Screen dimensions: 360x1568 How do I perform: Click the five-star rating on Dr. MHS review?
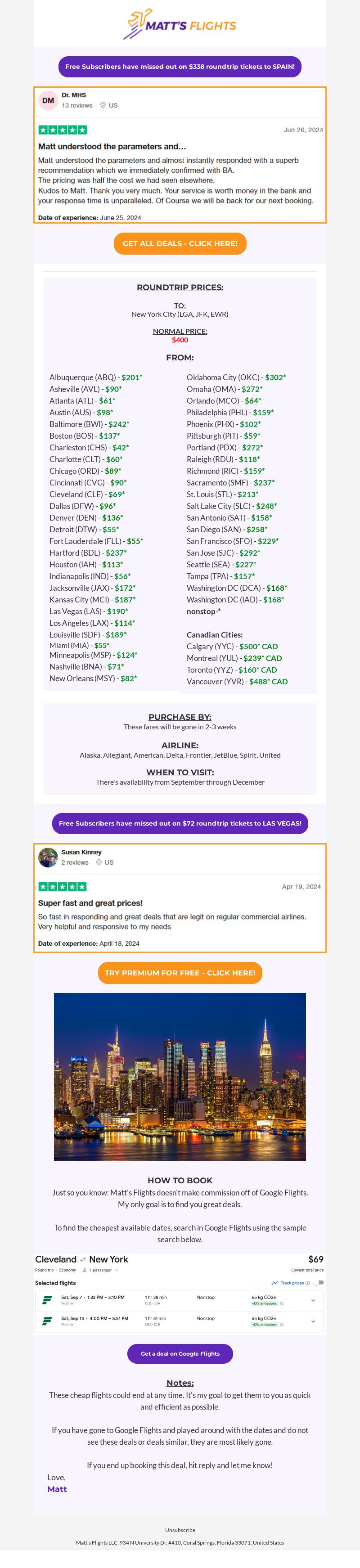(x=63, y=130)
